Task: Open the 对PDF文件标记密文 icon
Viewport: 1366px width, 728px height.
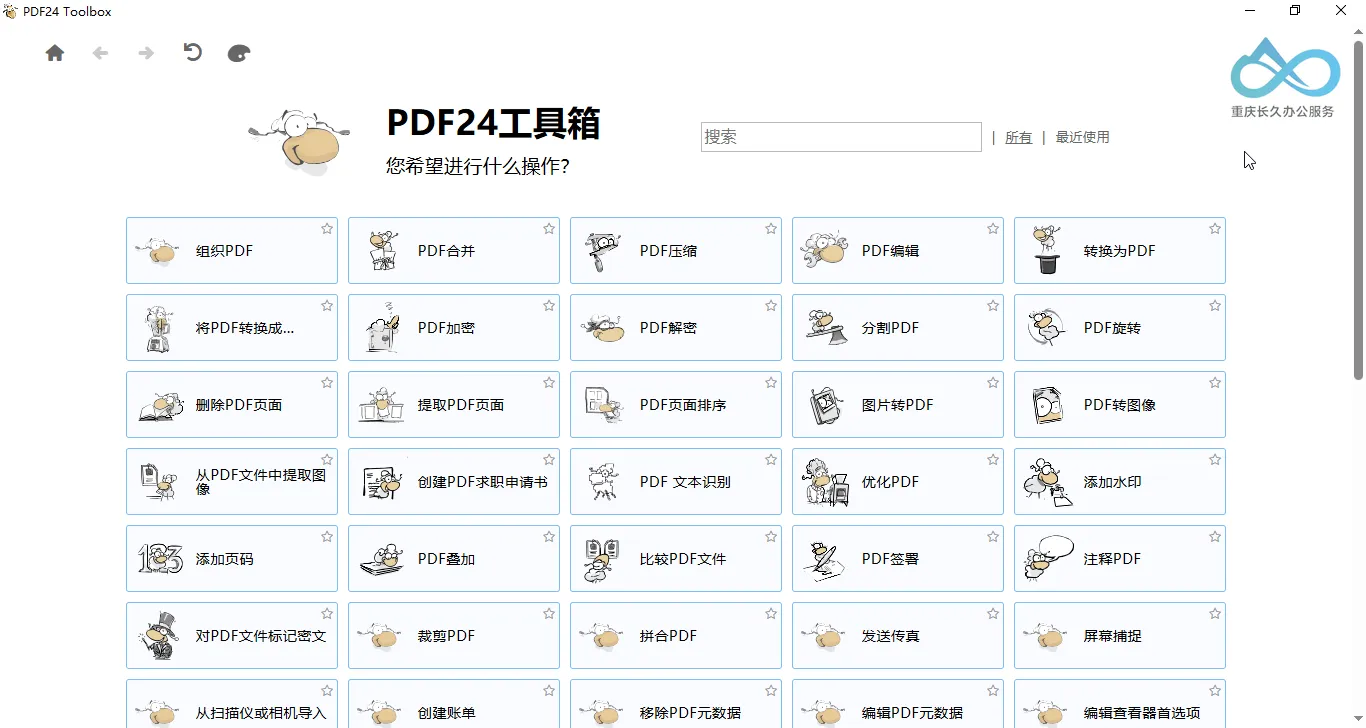Action: point(158,636)
